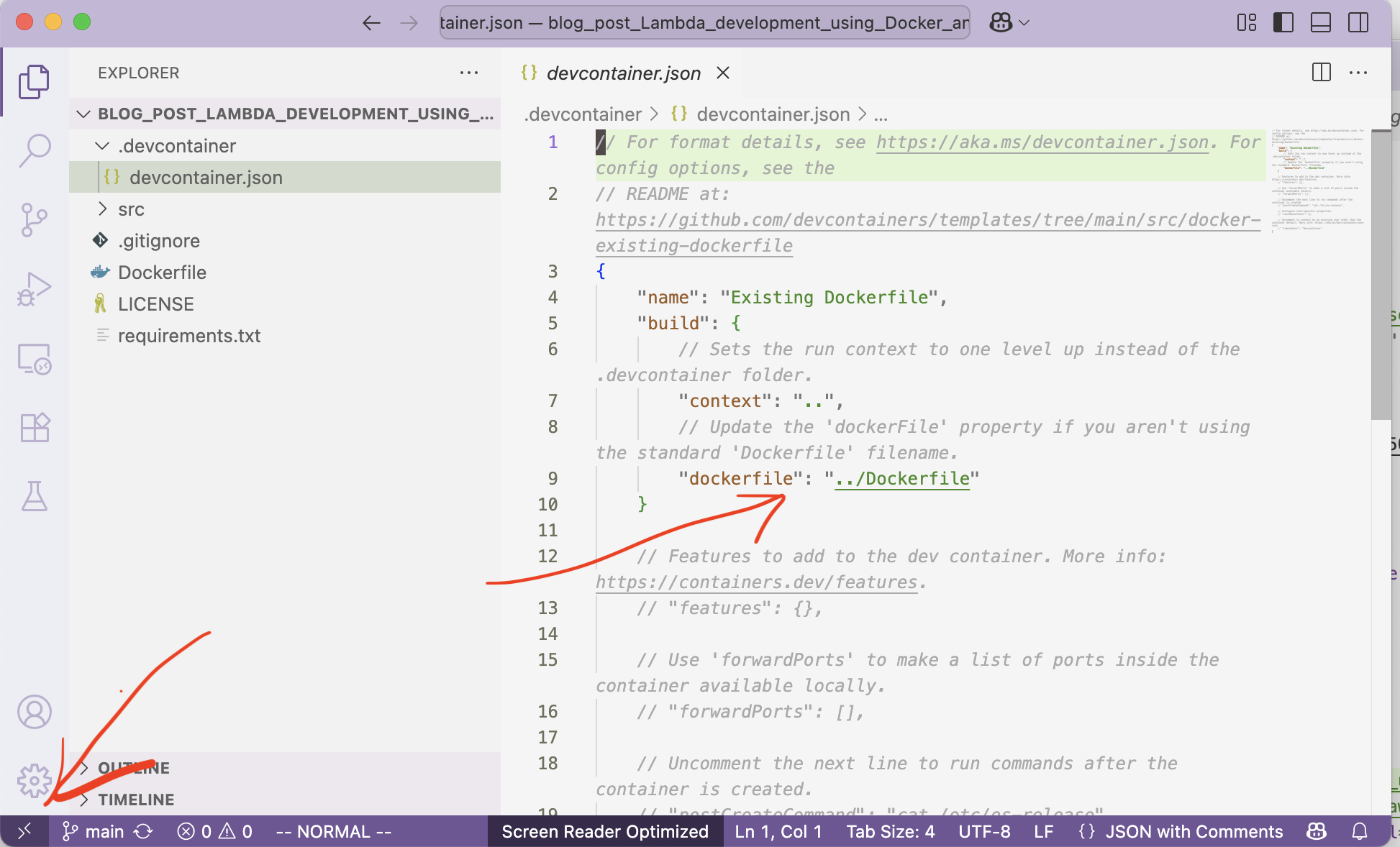The image size is (1400, 847).
Task: Toggle the primary side bar
Action: pos(1283,23)
